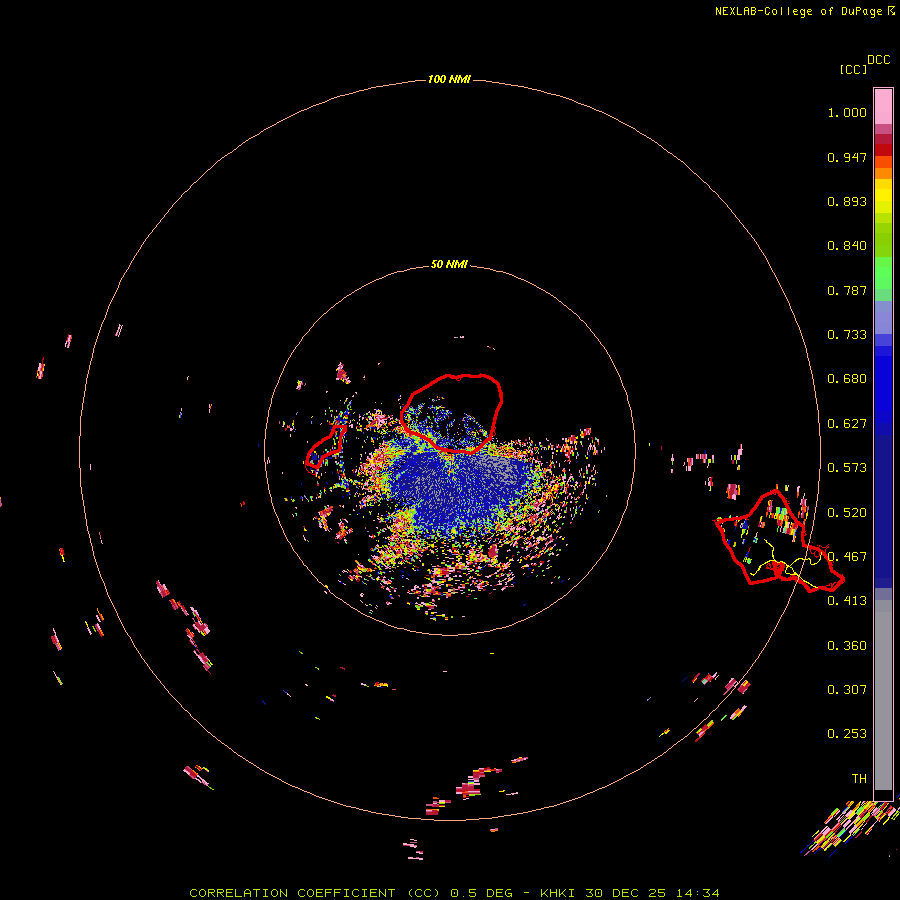Click the 0.413 scale value
The height and width of the screenshot is (900, 900).
click(847, 601)
